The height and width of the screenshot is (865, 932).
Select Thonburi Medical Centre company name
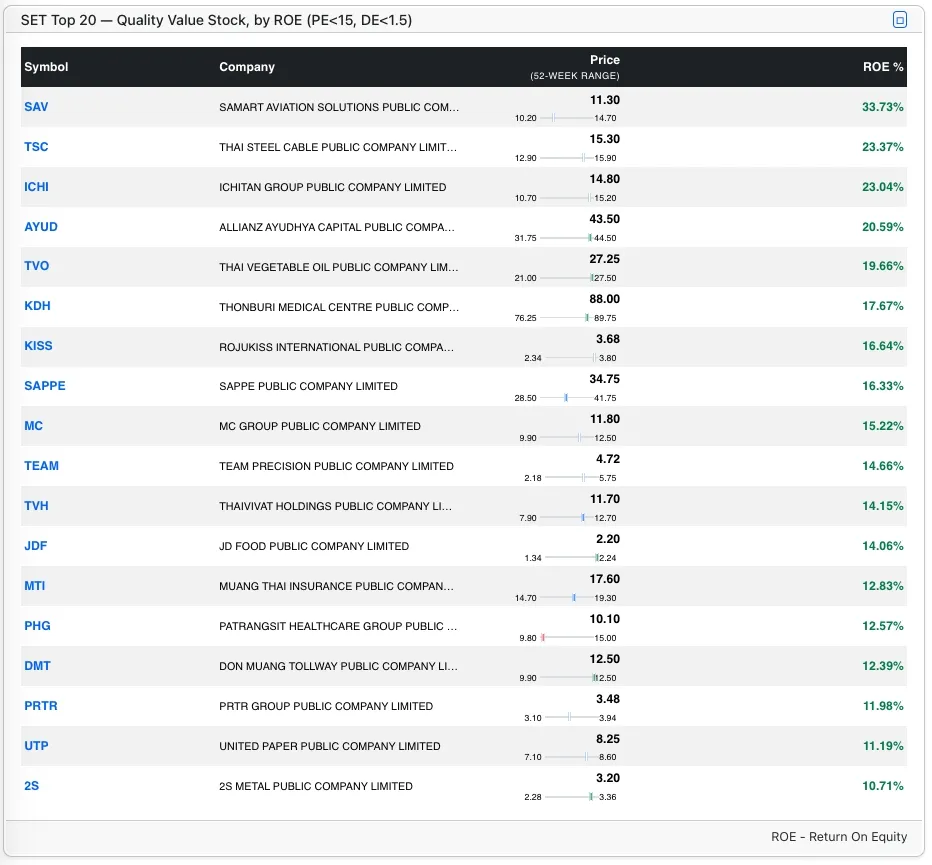pyautogui.click(x=339, y=307)
